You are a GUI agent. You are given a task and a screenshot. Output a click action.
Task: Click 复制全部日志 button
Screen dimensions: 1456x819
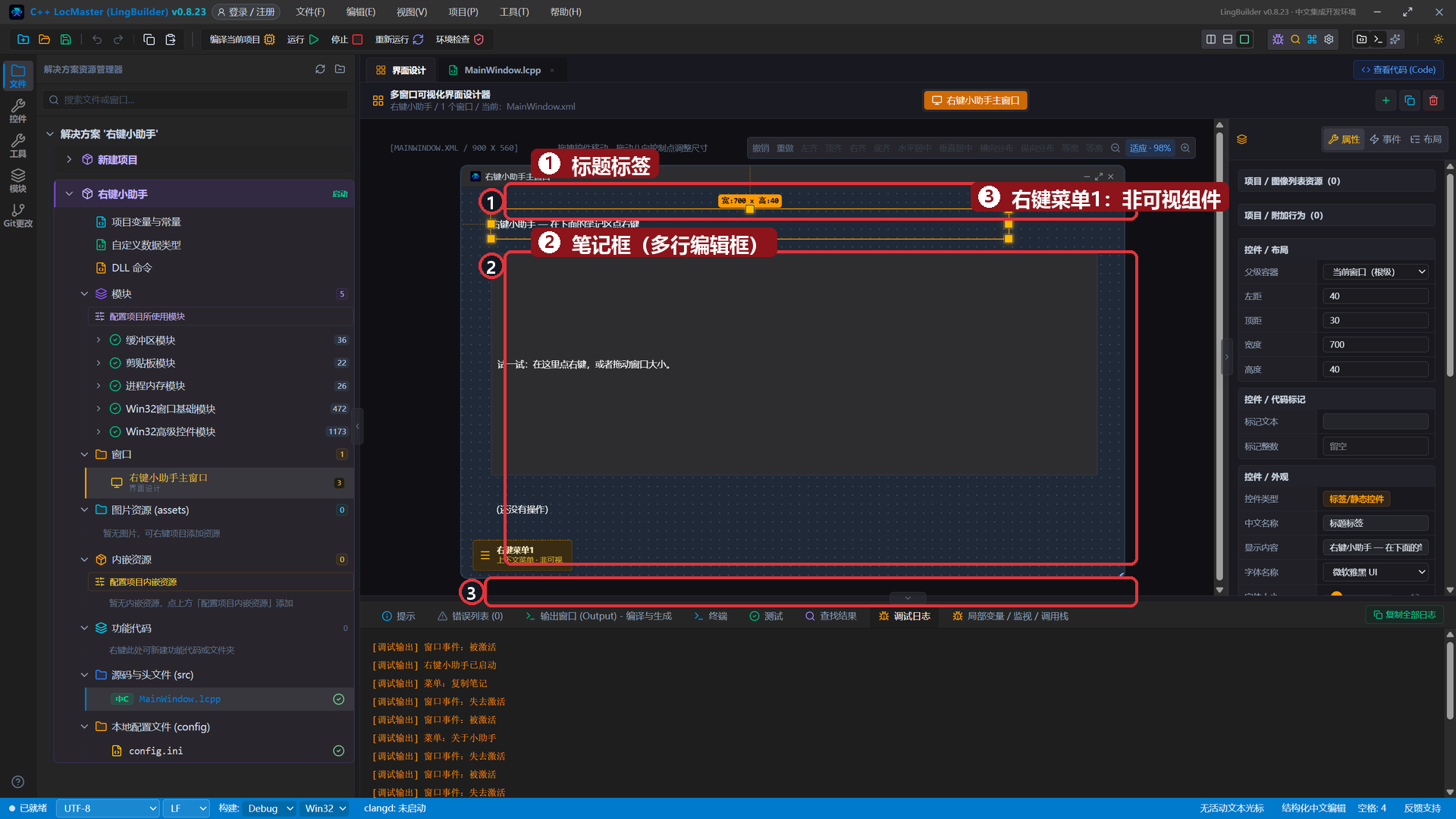tap(1404, 615)
